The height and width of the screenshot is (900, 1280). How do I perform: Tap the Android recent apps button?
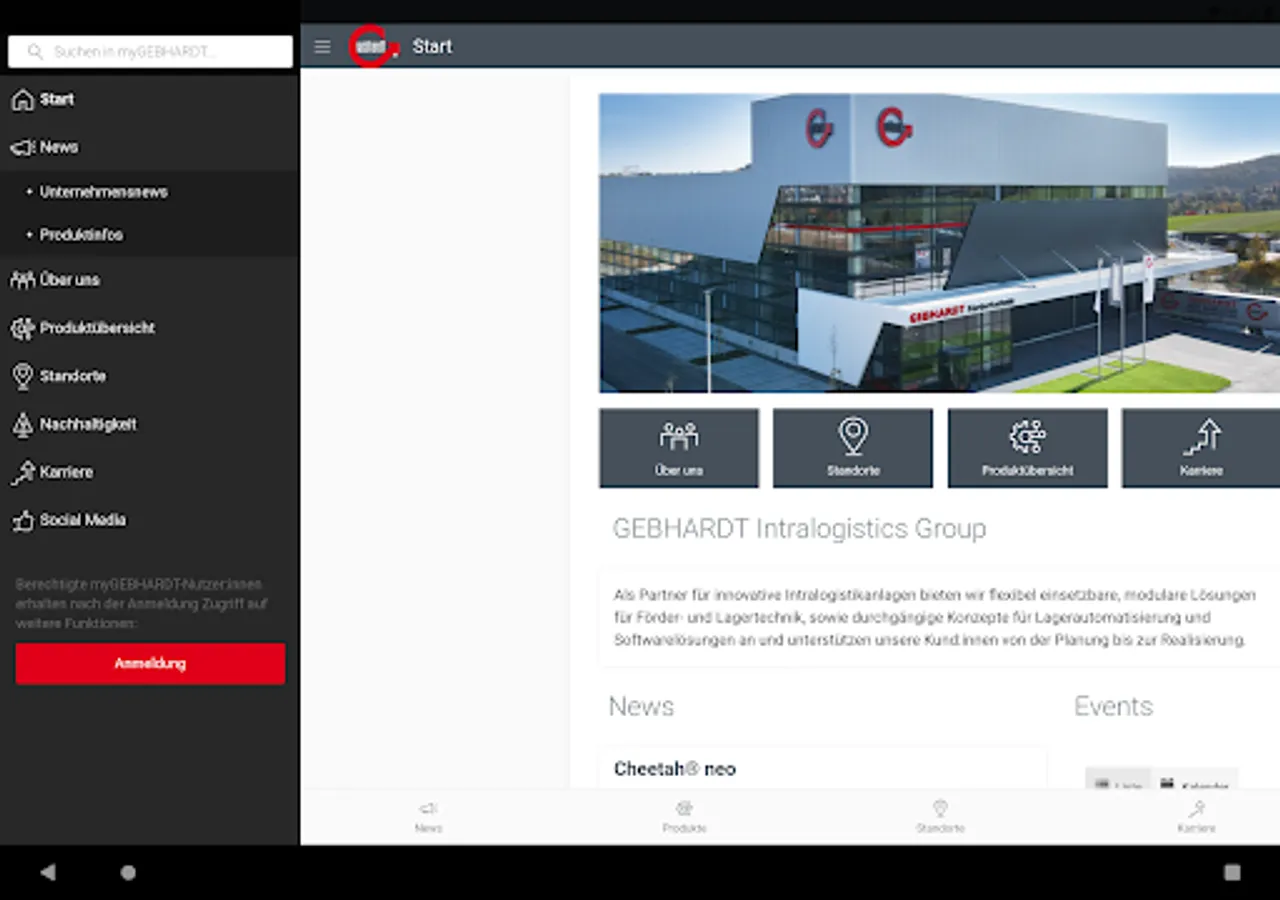point(1232,872)
